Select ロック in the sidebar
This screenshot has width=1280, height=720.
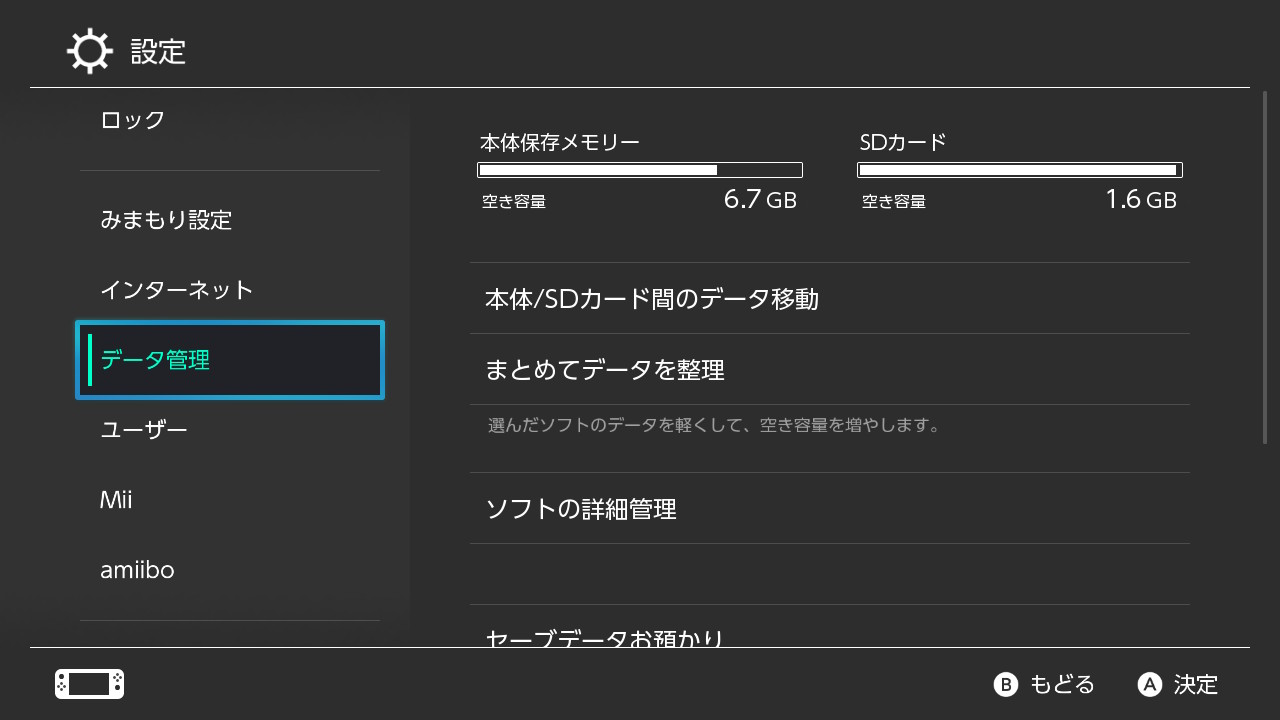tap(133, 120)
